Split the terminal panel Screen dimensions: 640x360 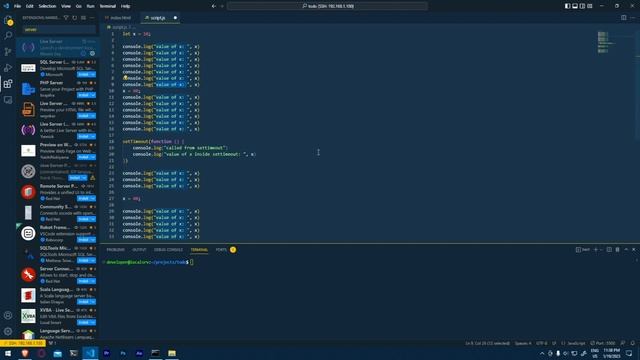click(609, 249)
